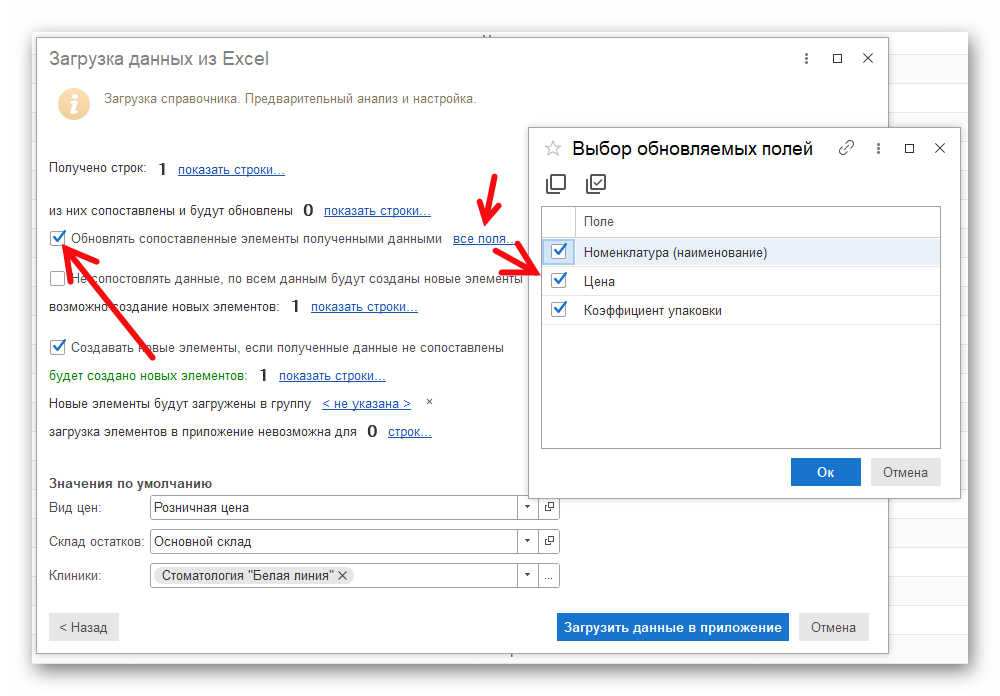Click the copy link icon in dialog header
Image resolution: width=1000 pixels, height=696 pixels.
(x=846, y=148)
